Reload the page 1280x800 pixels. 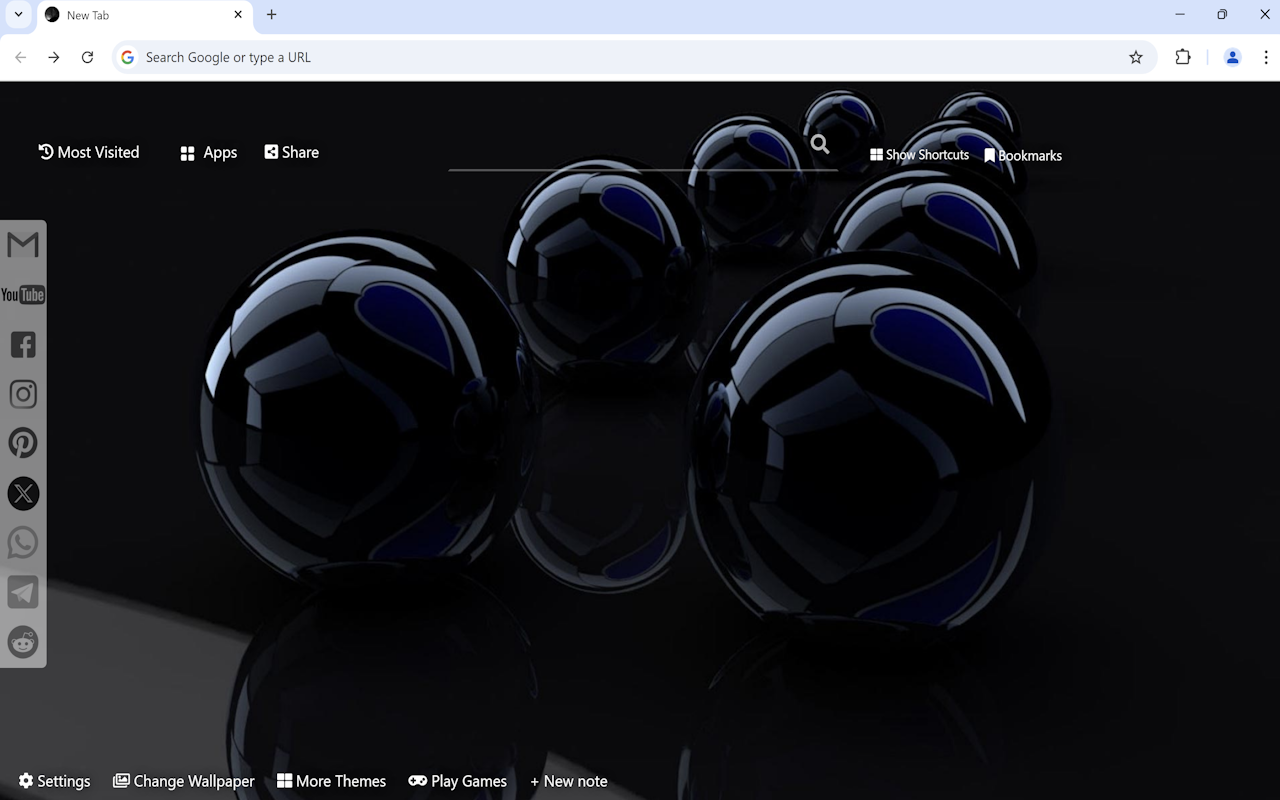pos(87,57)
